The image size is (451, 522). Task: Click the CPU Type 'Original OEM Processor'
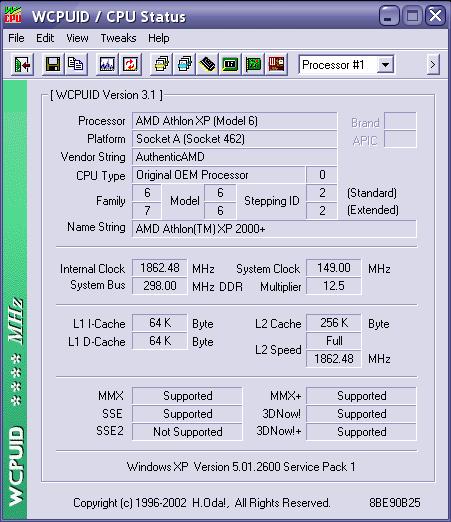tap(219, 175)
